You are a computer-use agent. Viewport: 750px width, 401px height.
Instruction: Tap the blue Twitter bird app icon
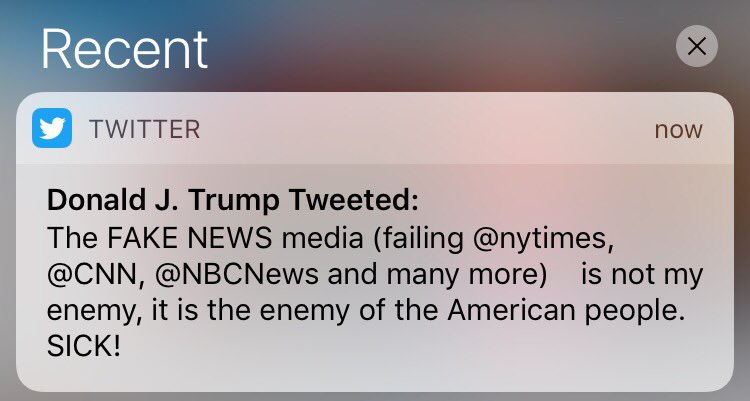52,128
